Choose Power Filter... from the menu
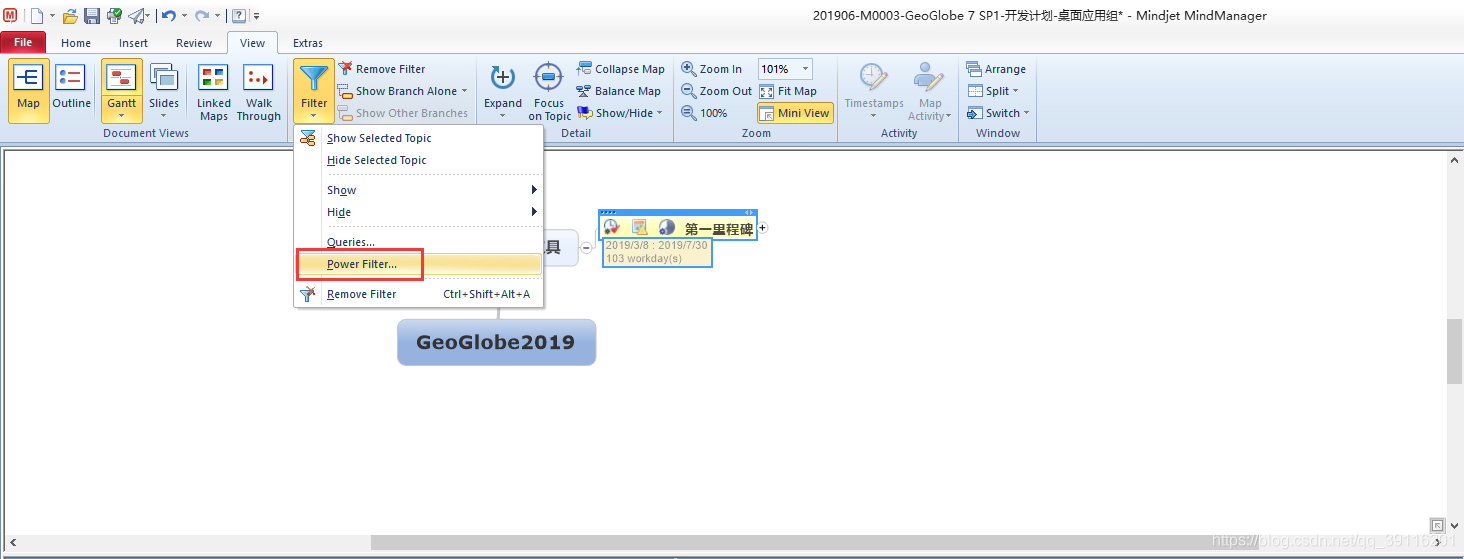Viewport: 1464px width, 559px height. [x=418, y=264]
